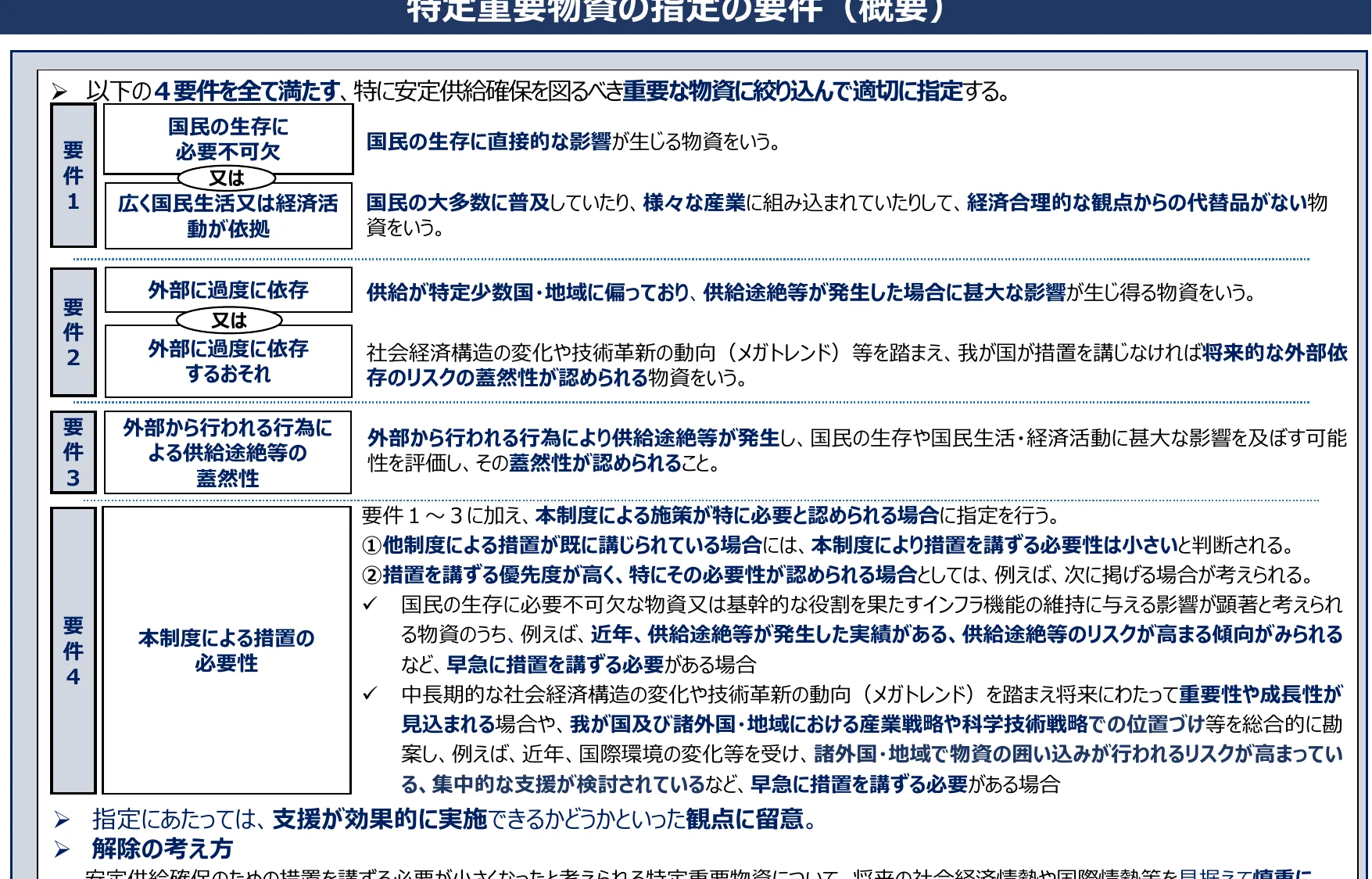Click the circled ② item 措置を講ずる優先度

point(372,576)
